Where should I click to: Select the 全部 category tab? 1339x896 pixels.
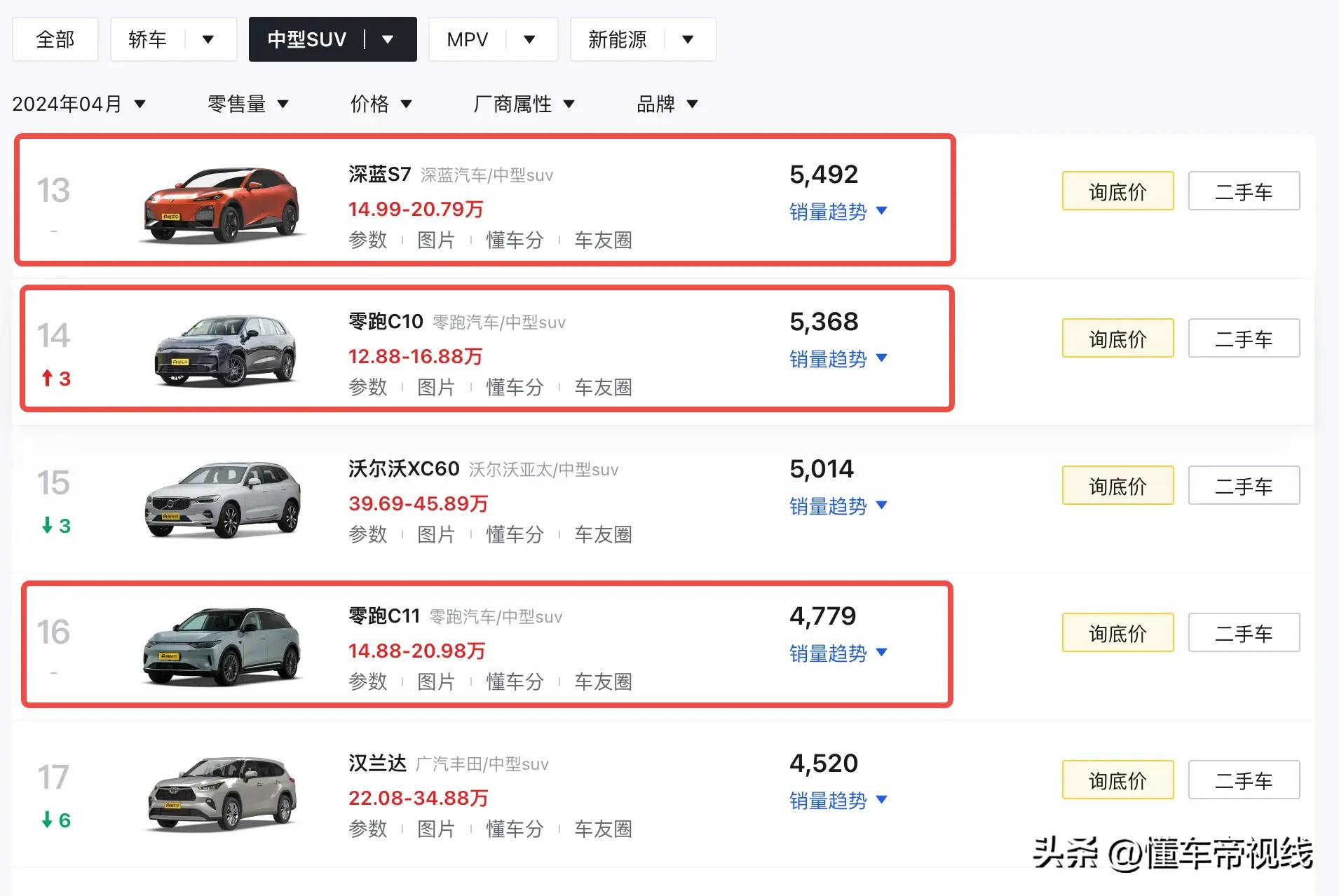click(55, 39)
